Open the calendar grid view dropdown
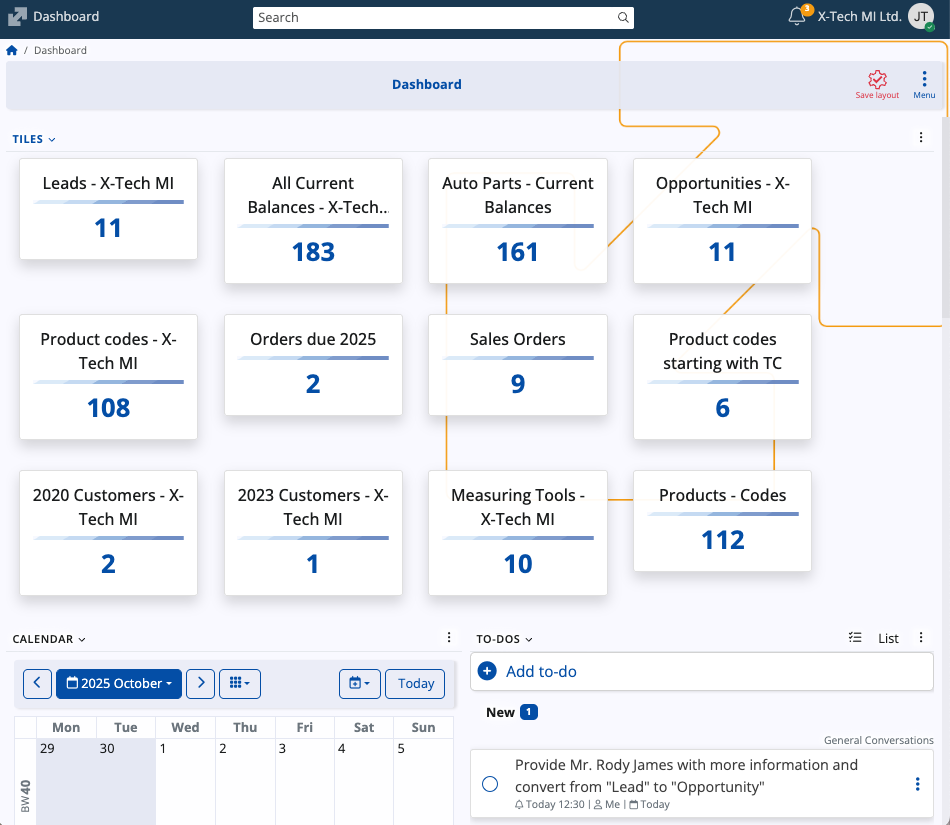This screenshot has width=950, height=825. (x=239, y=683)
